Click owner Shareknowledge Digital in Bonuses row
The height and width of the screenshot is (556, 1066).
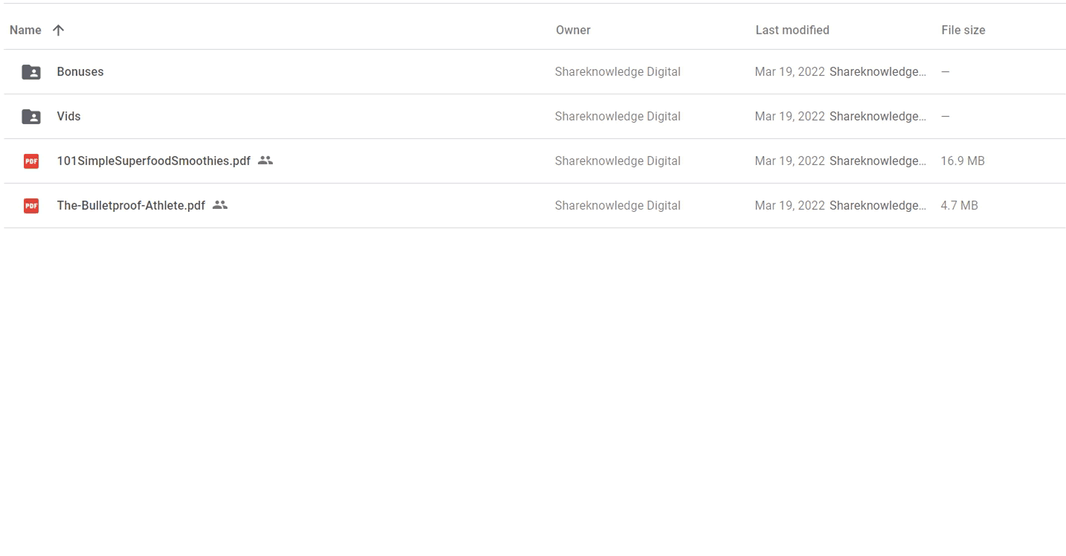617,72
